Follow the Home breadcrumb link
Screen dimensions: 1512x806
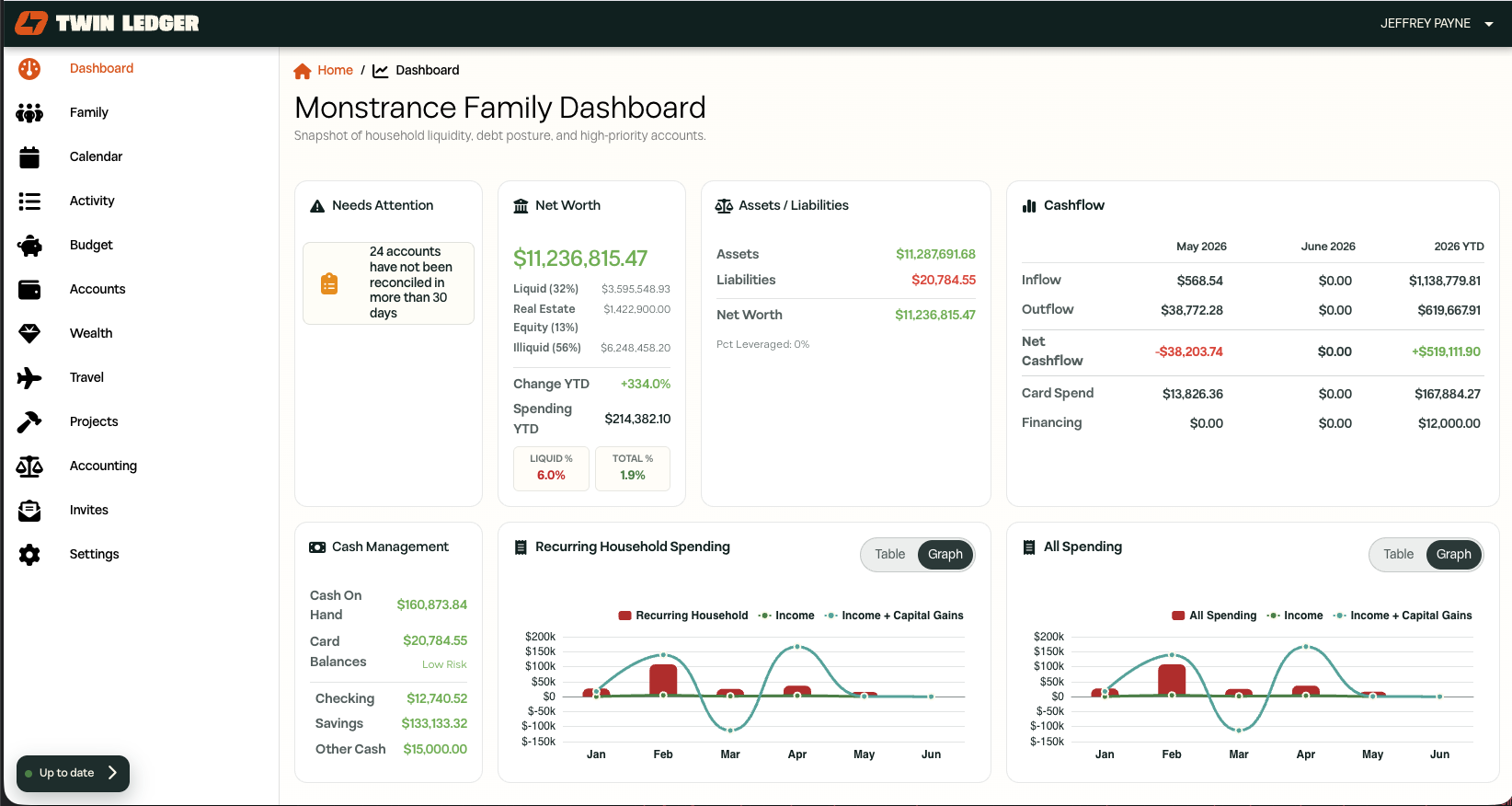335,70
